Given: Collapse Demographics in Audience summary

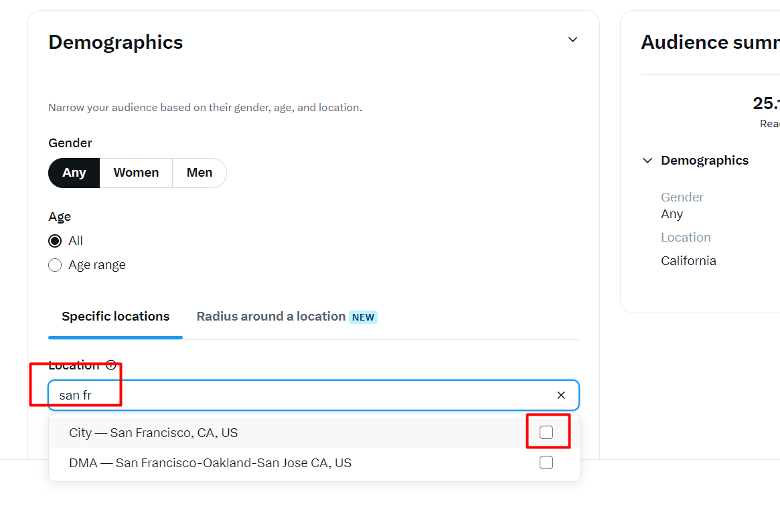Looking at the screenshot, I should click(647, 161).
